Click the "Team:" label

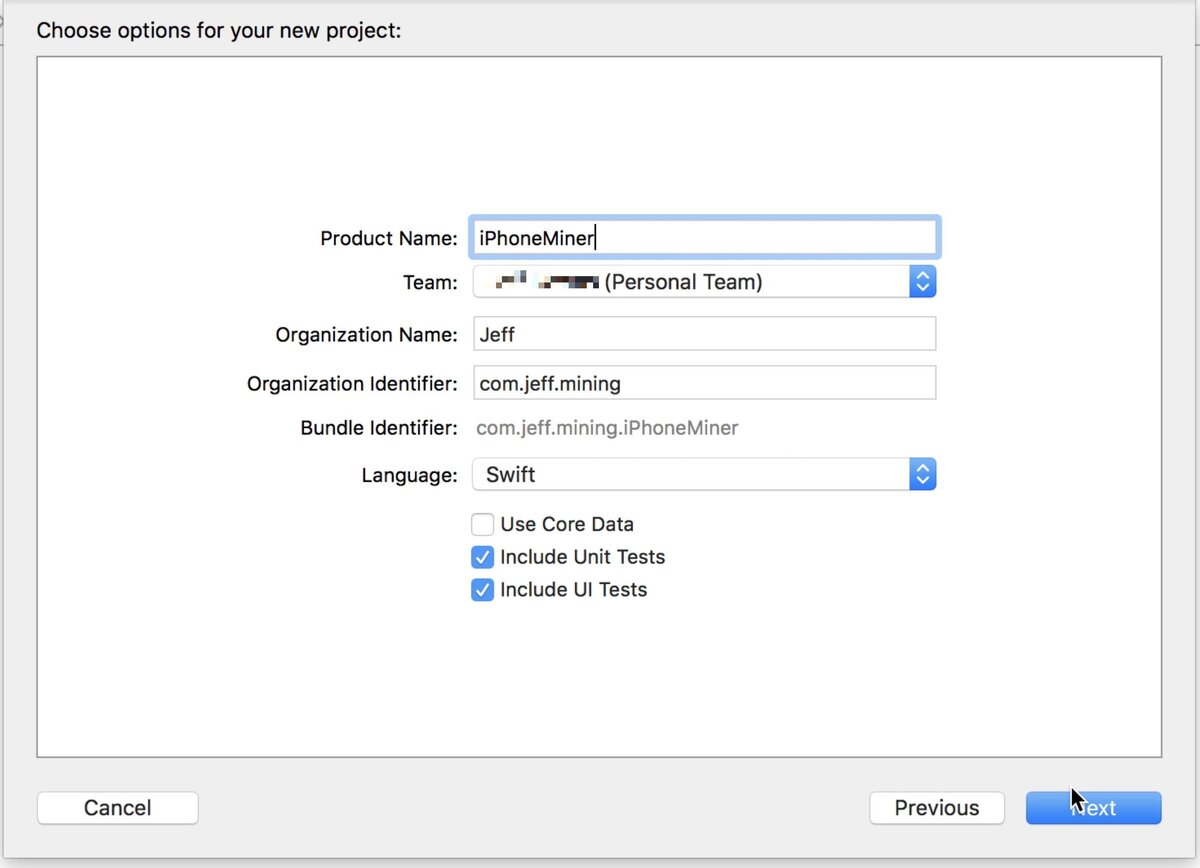tap(430, 282)
